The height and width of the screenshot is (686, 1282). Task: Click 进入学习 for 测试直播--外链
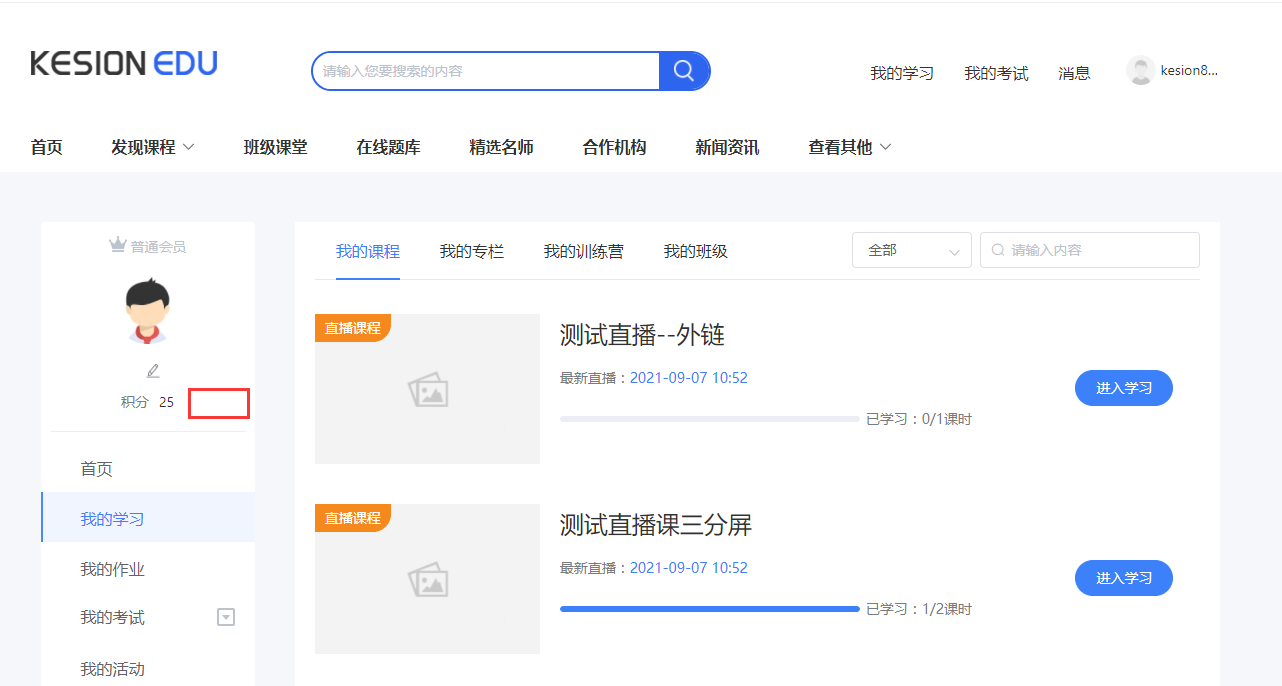click(x=1123, y=388)
